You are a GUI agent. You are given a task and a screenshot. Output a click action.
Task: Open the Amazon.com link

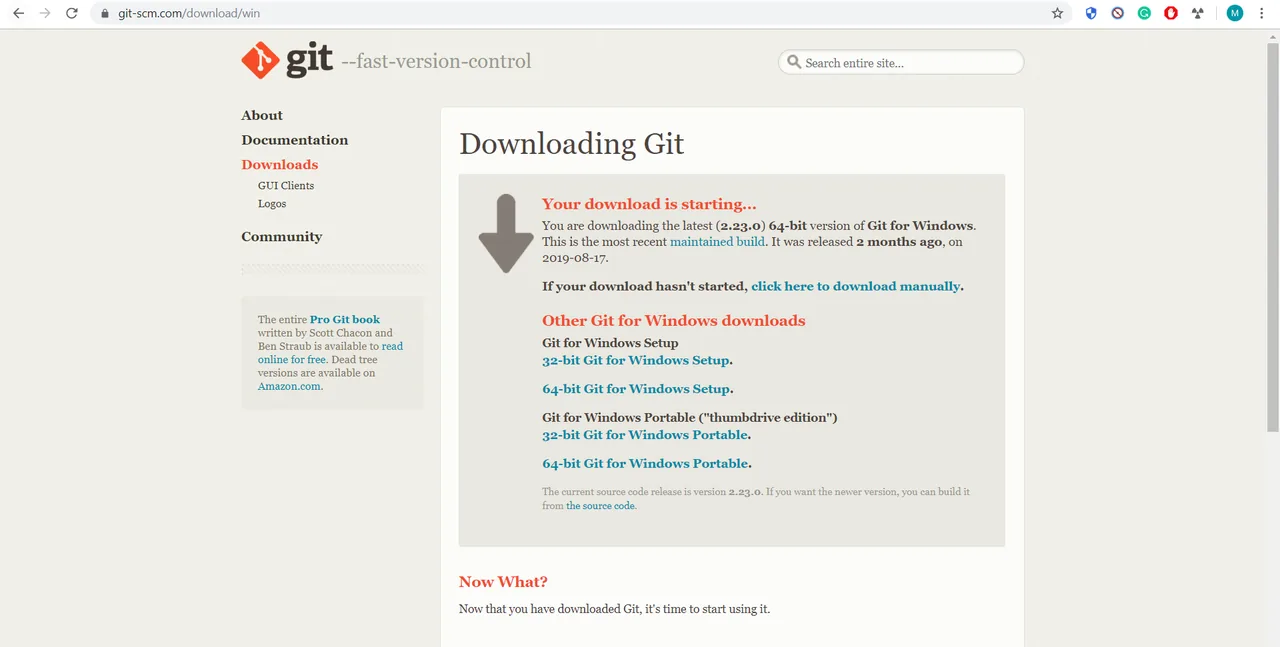[x=290, y=386]
